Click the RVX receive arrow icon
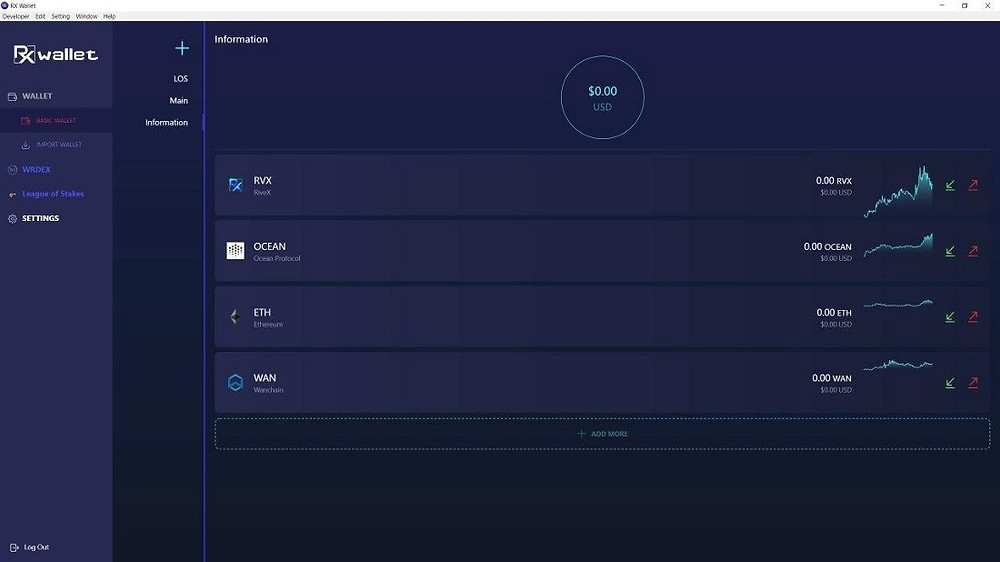Image resolution: width=1000 pixels, height=562 pixels. 950,186
